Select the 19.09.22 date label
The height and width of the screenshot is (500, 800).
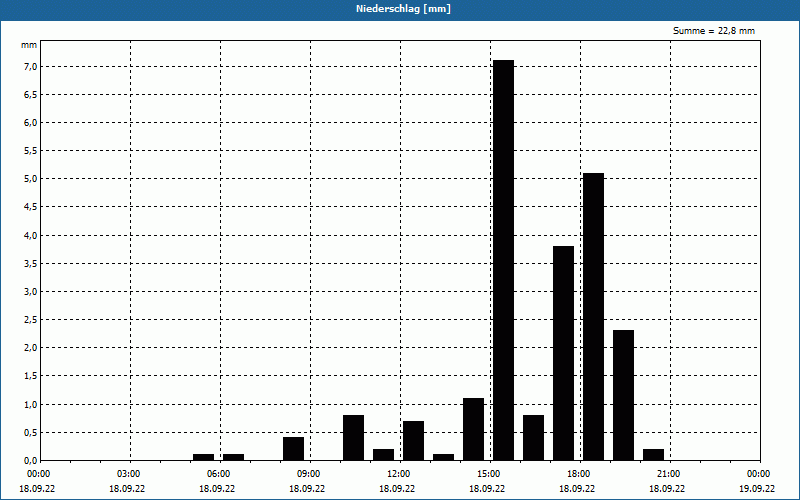point(757,488)
